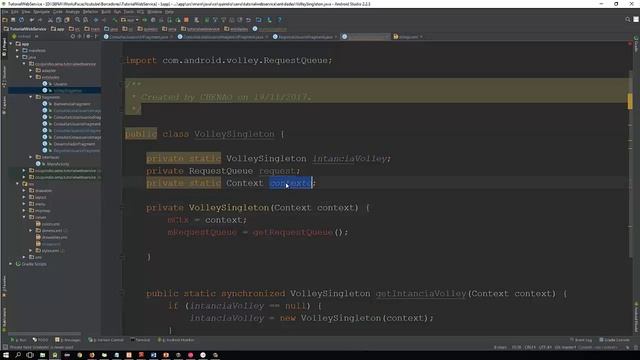Click the Debug app bug icon
This screenshot has width=640, height=360.
153,20
